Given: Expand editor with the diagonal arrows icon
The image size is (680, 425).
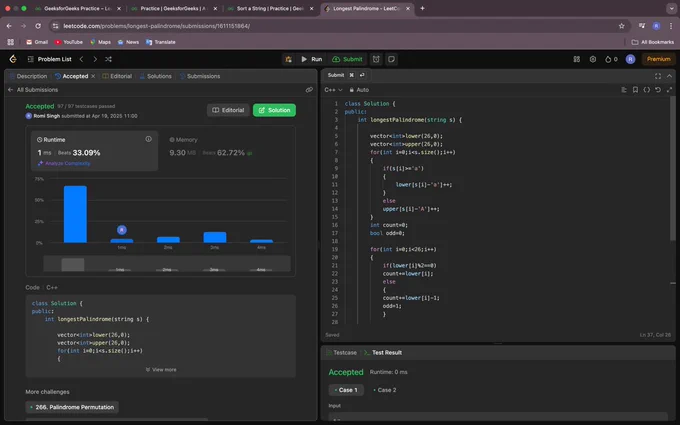Looking at the screenshot, I should click(x=669, y=90).
